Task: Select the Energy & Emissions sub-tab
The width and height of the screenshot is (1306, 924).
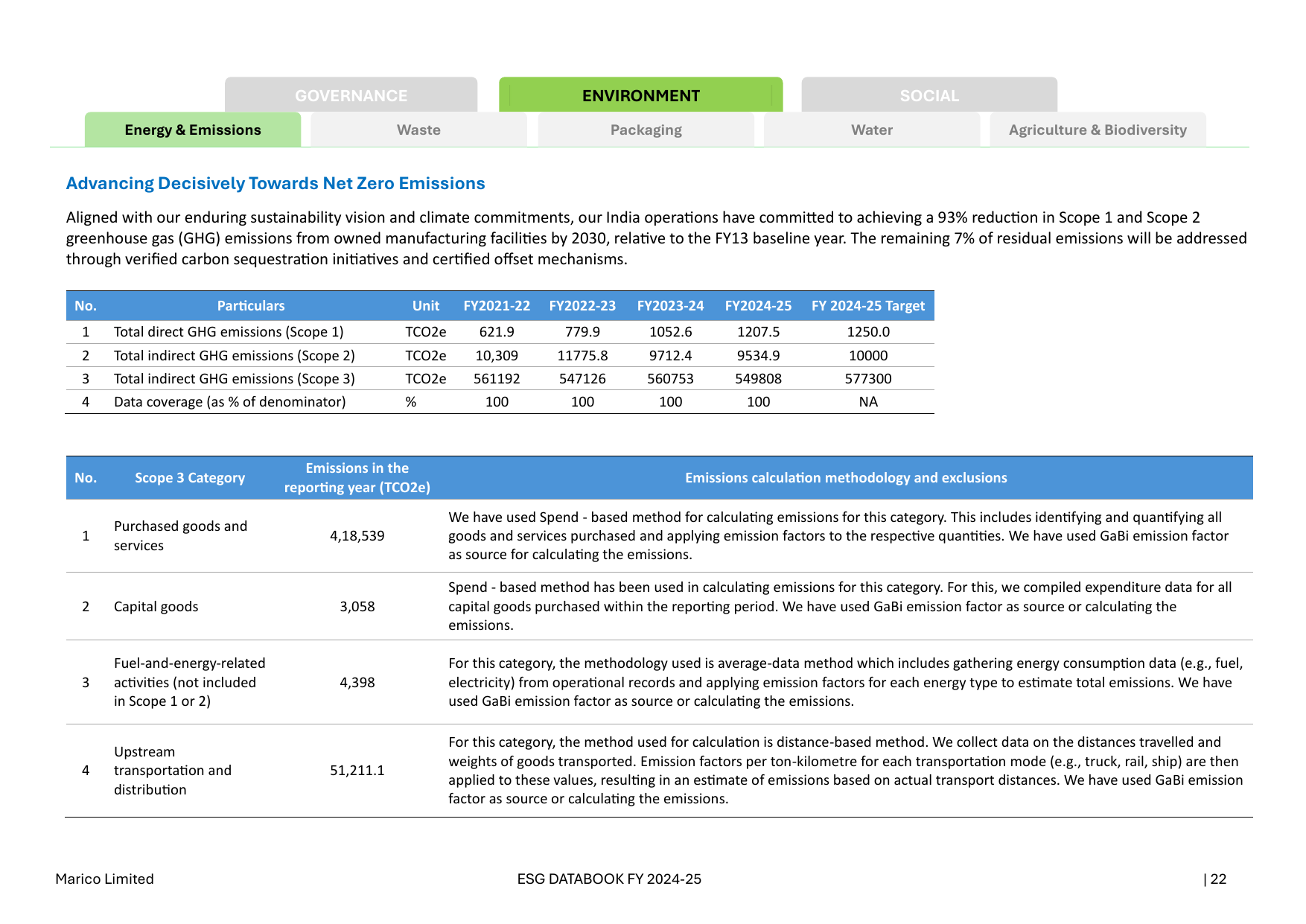Action: pos(193,130)
